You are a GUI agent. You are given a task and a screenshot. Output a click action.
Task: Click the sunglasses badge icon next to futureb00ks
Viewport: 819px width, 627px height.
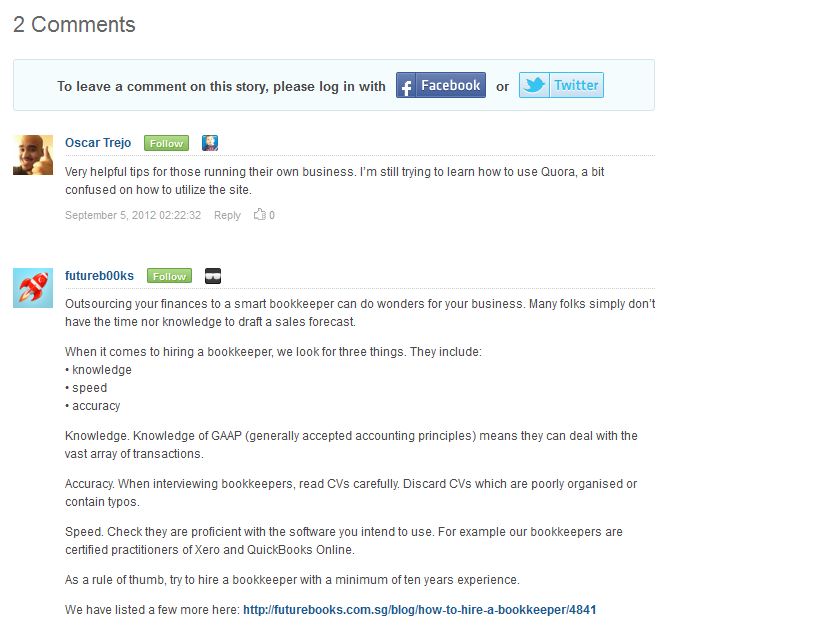pyautogui.click(x=213, y=276)
